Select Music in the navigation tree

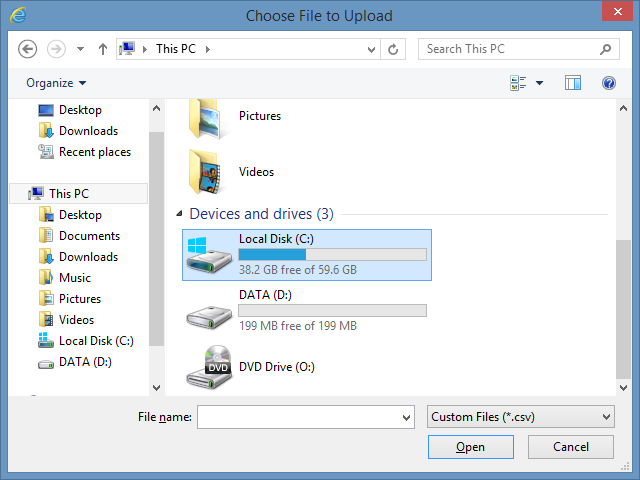point(75,278)
